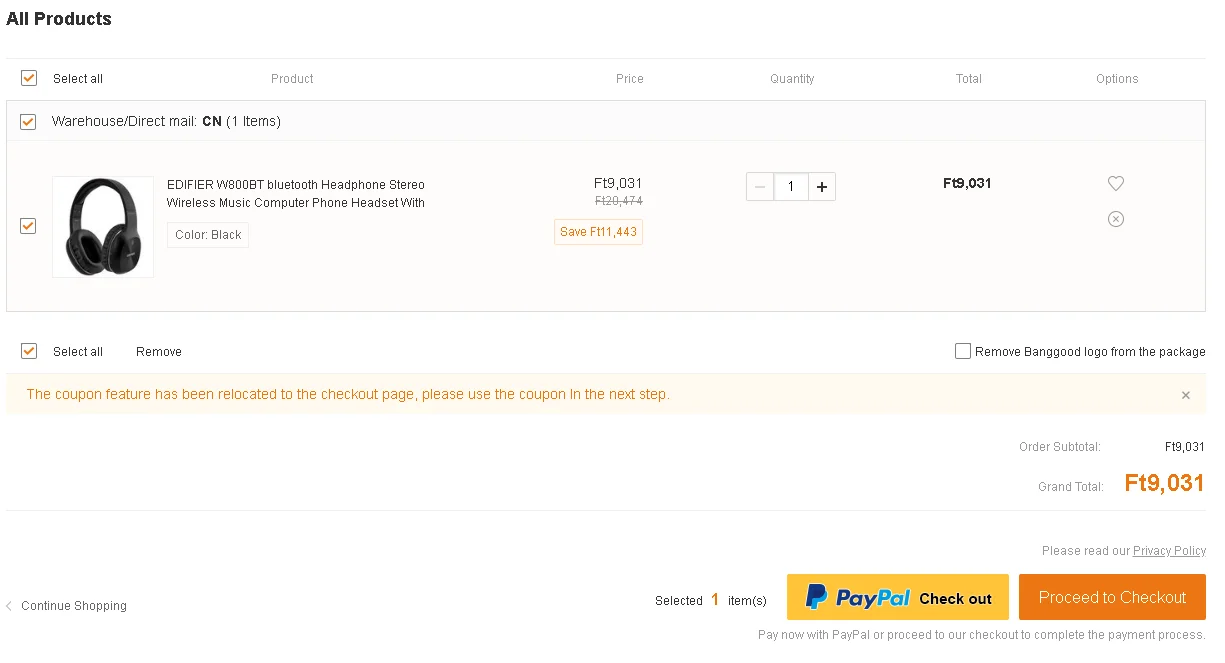Check out with PayPal button
Screen dimensions: 1225x663
898,597
